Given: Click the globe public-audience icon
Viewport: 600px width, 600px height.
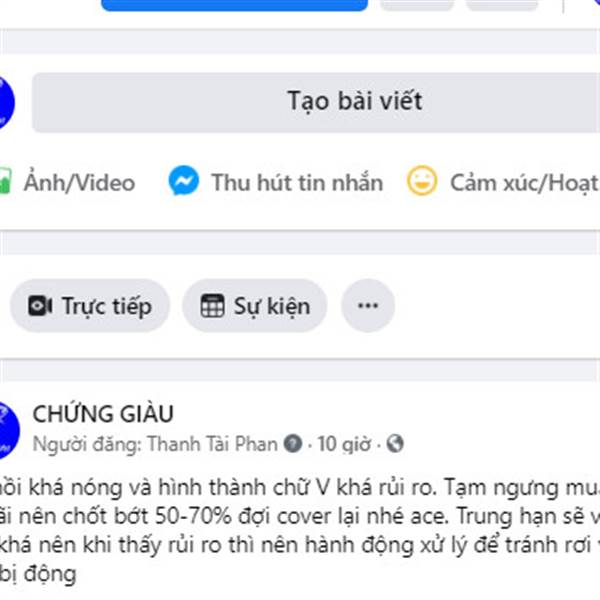Looking at the screenshot, I should coord(395,444).
